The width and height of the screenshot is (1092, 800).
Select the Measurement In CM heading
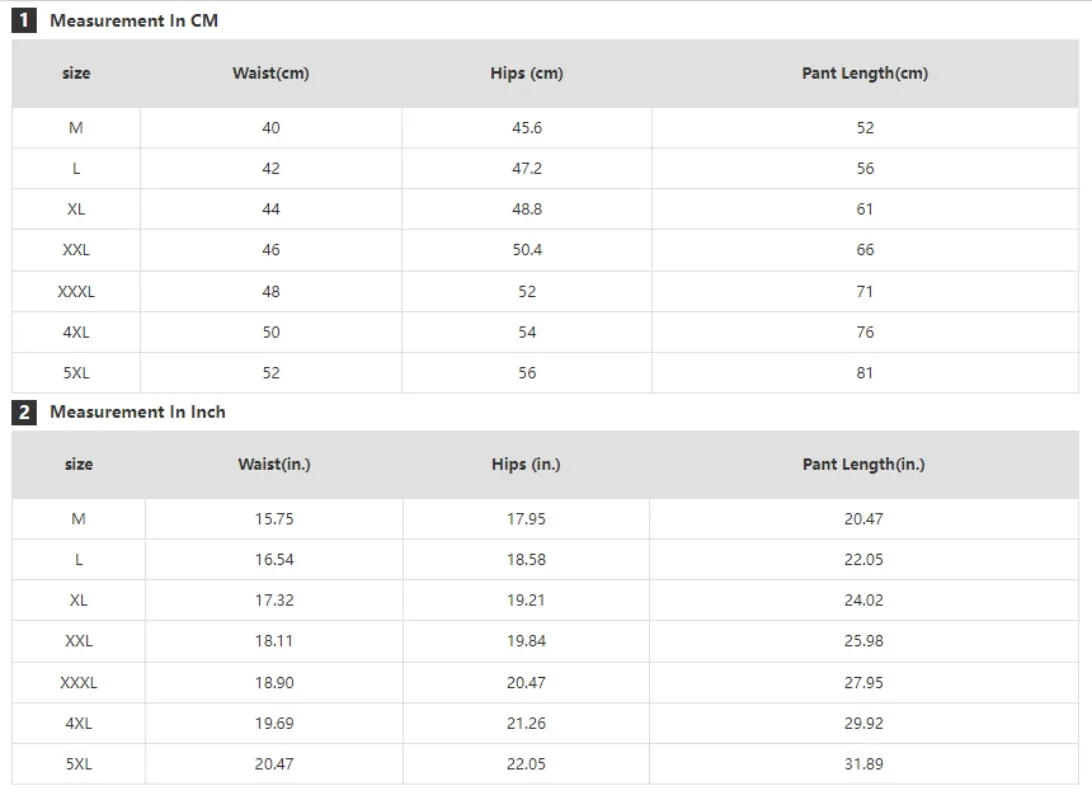134,21
